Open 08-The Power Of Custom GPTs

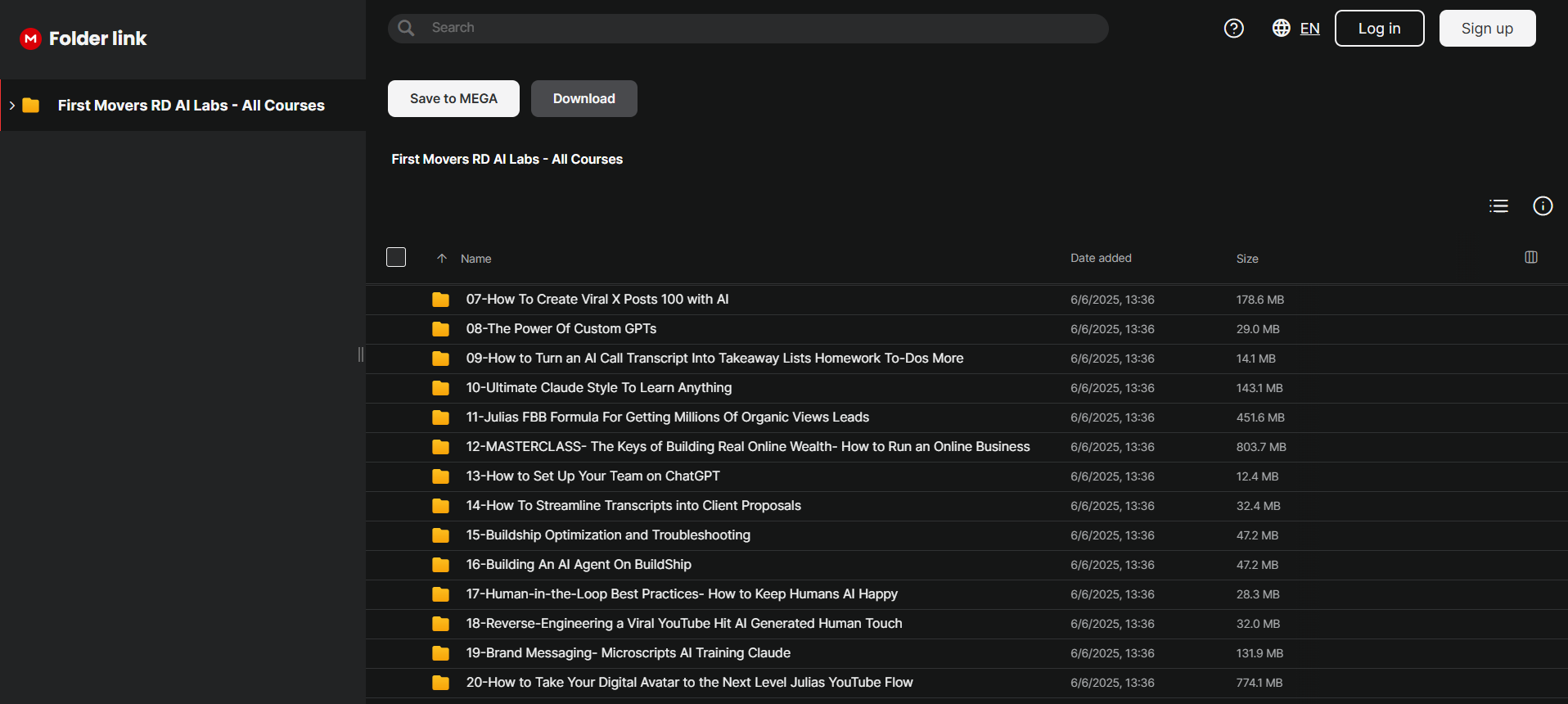(x=561, y=329)
